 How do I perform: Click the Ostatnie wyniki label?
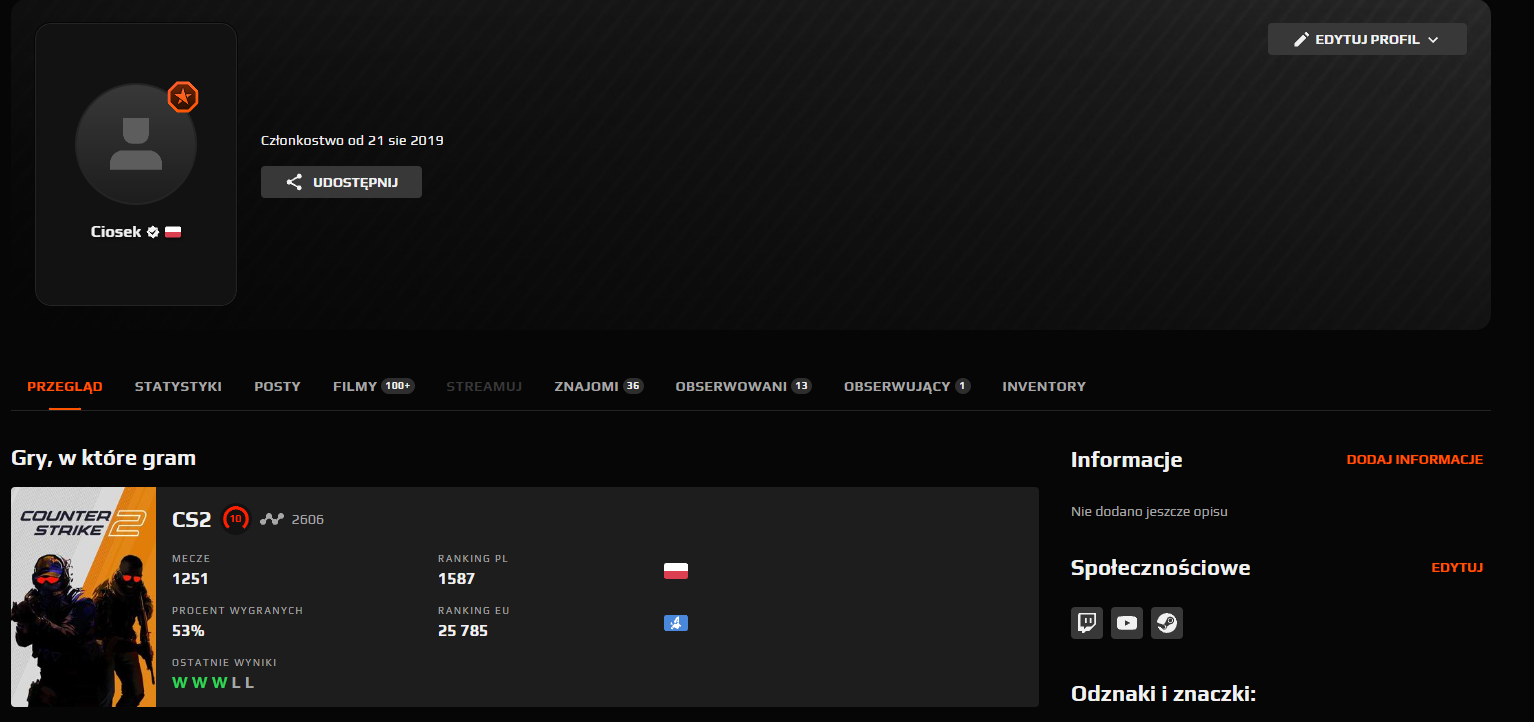click(225, 662)
